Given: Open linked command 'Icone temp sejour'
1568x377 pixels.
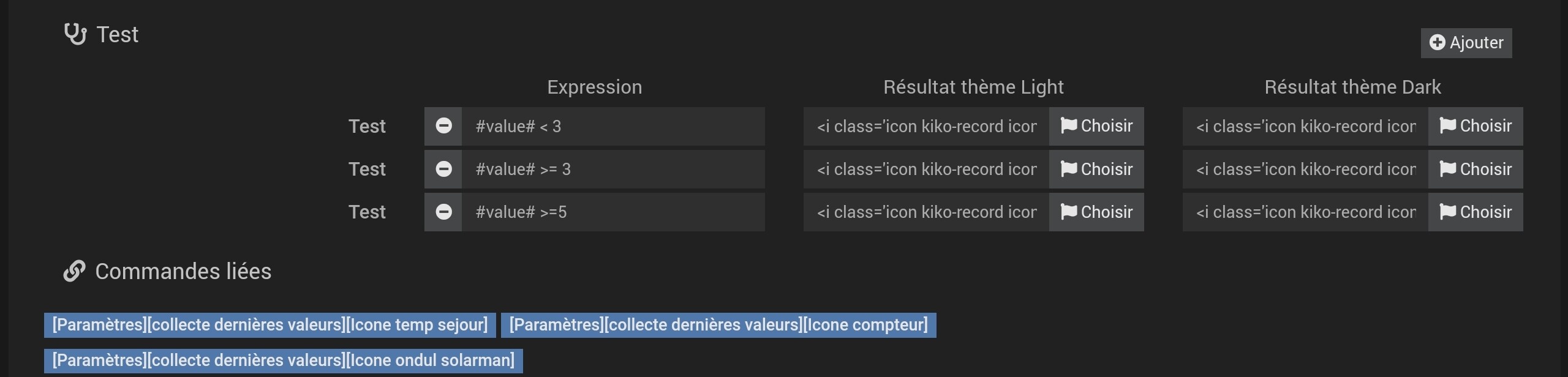Looking at the screenshot, I should [x=270, y=325].
